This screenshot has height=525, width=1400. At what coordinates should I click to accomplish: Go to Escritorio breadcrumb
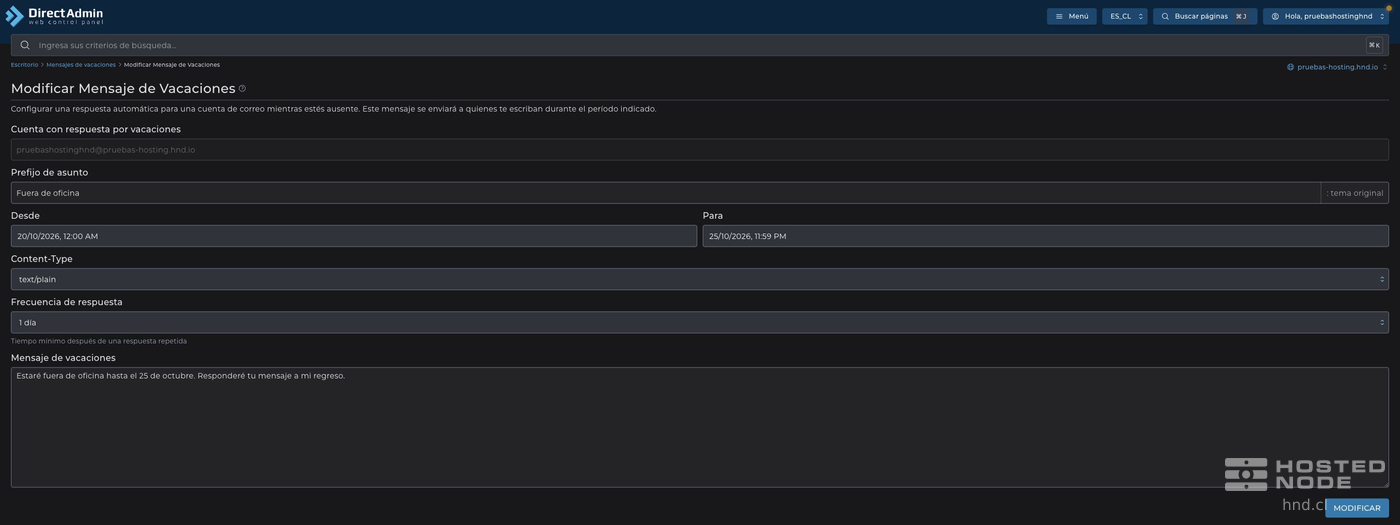pos(24,65)
